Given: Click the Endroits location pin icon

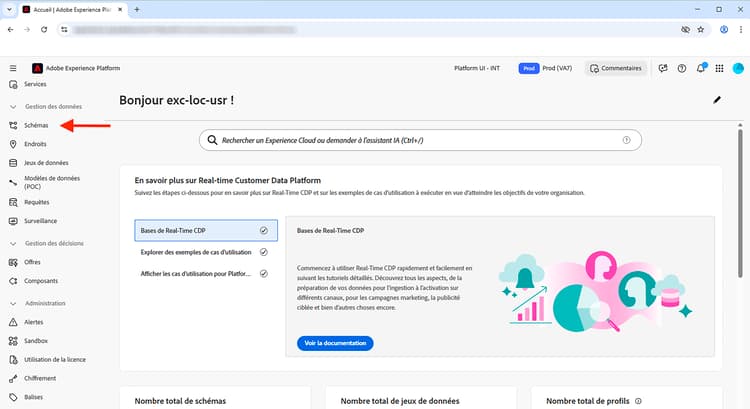Looking at the screenshot, I should (13, 144).
